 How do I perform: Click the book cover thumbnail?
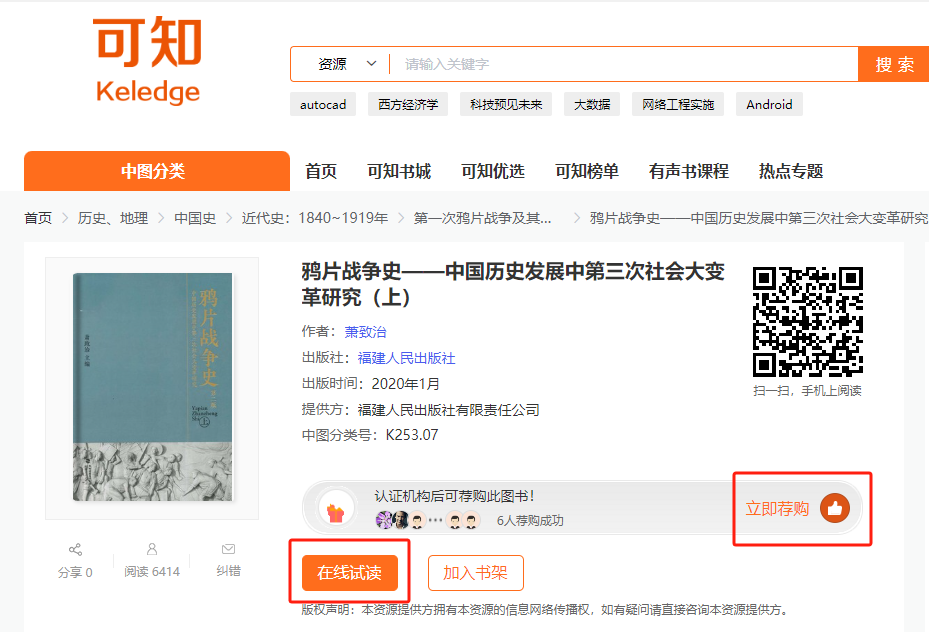click(x=152, y=387)
